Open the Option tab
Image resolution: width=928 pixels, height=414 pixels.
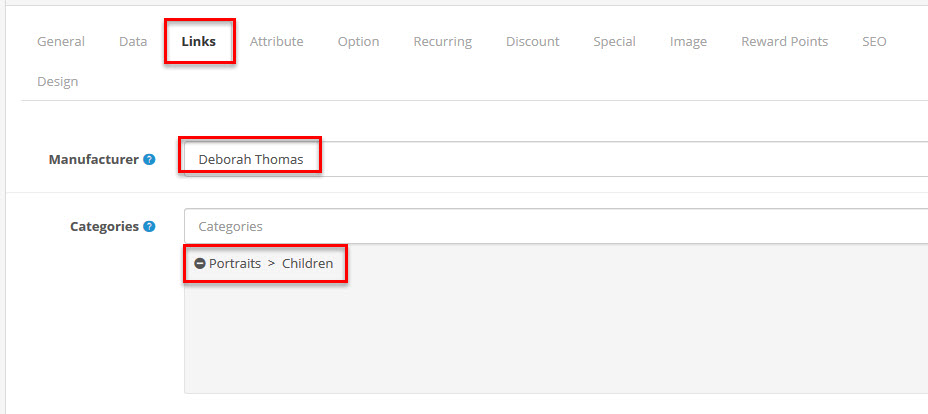point(358,42)
